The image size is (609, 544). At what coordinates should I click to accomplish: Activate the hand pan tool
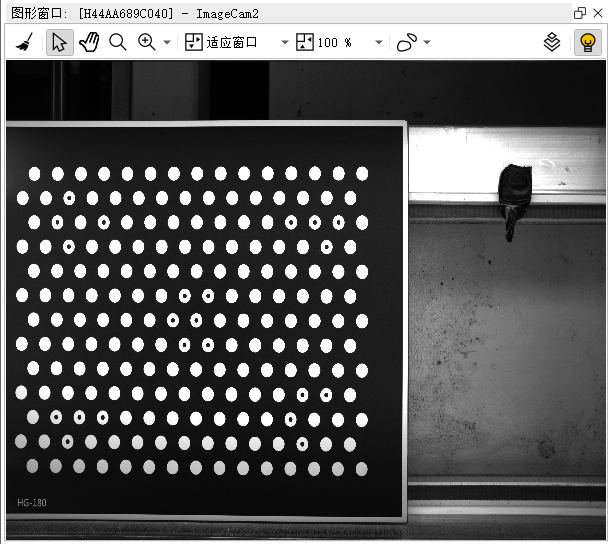click(89, 42)
